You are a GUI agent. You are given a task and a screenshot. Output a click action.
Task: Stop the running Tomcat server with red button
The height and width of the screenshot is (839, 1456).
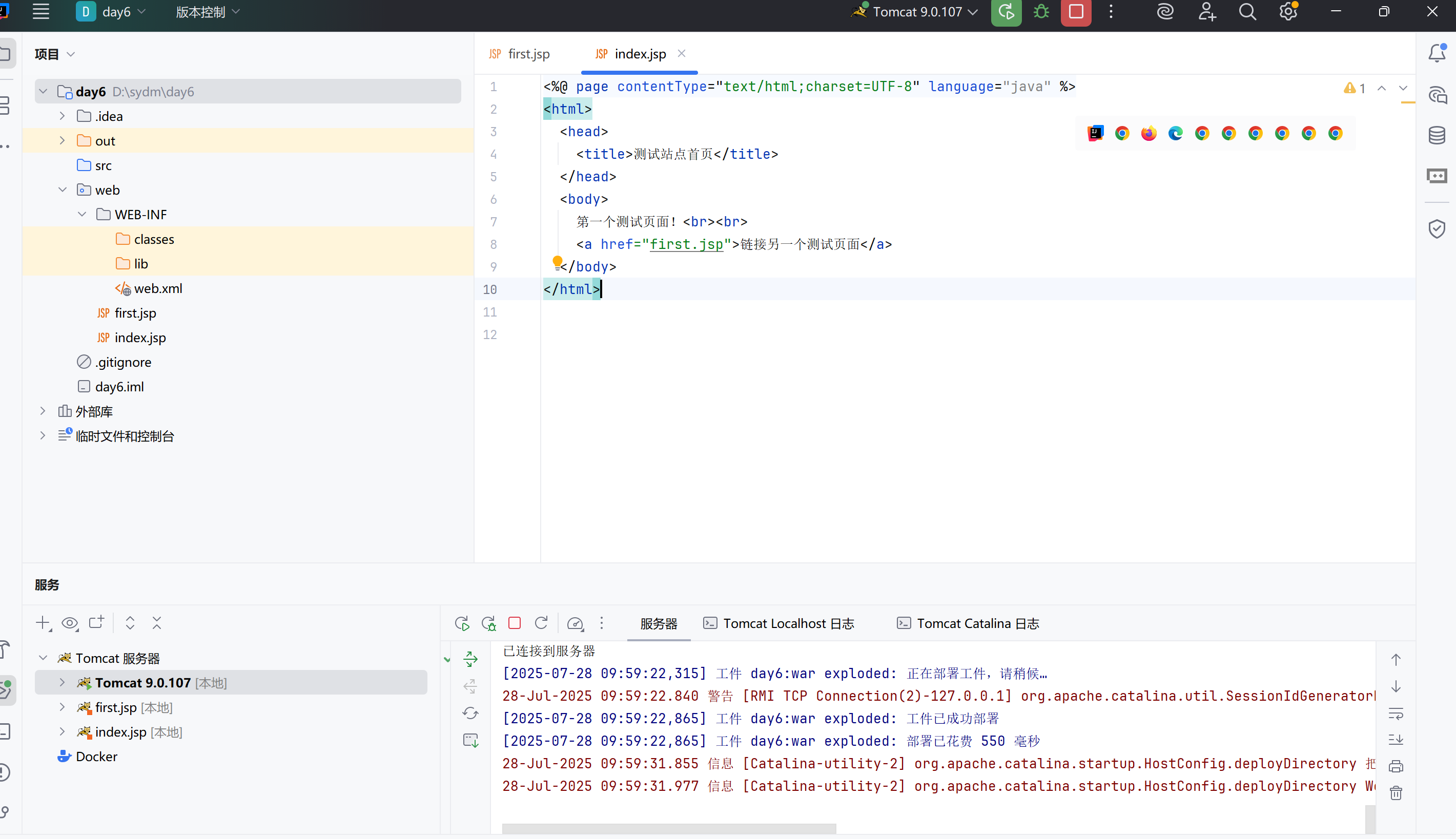coord(1076,12)
